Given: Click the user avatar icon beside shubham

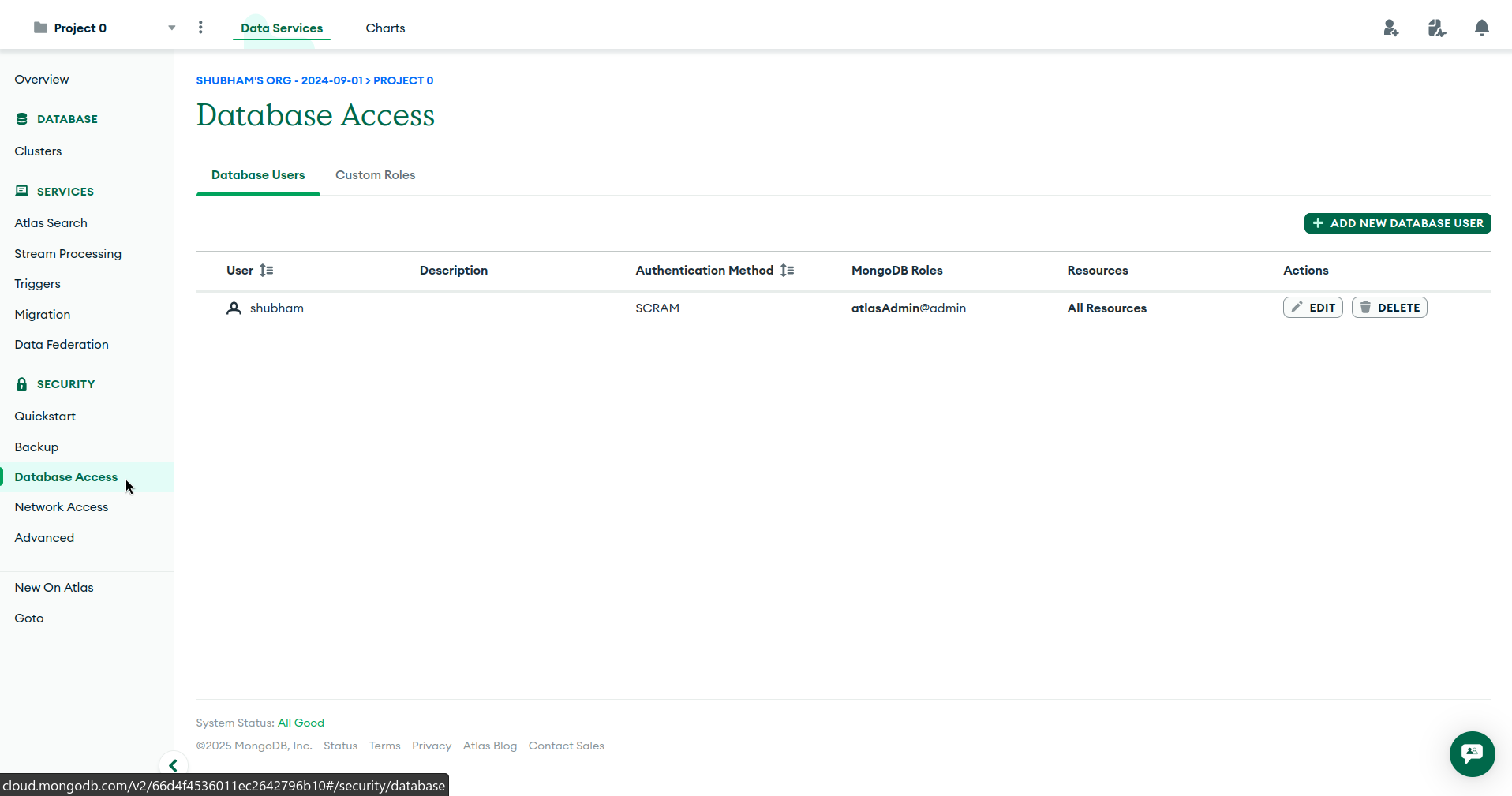Looking at the screenshot, I should [233, 308].
